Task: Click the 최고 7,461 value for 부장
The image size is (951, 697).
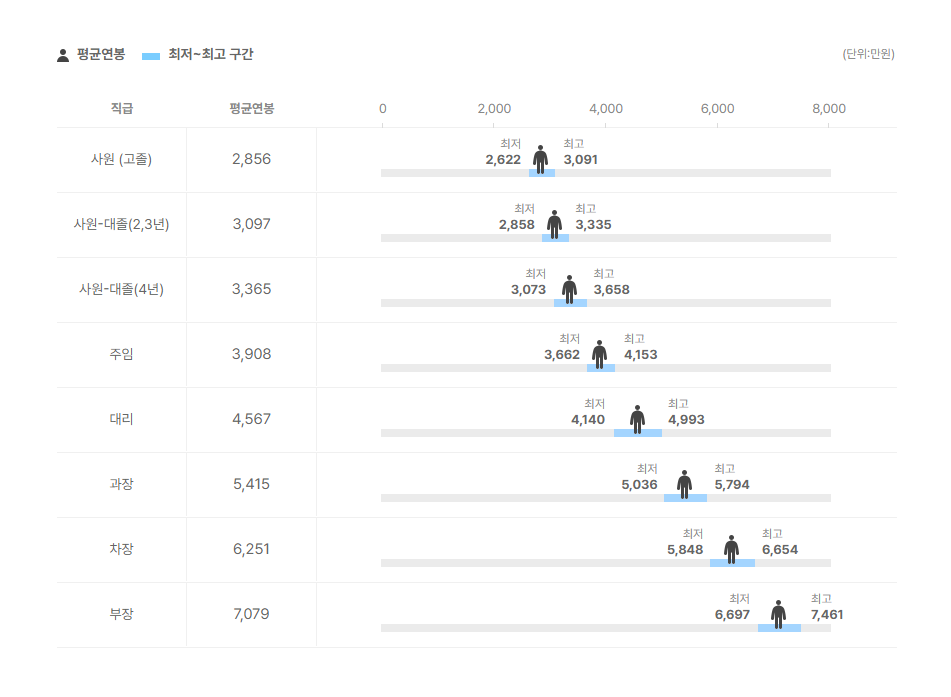Action: 826,615
